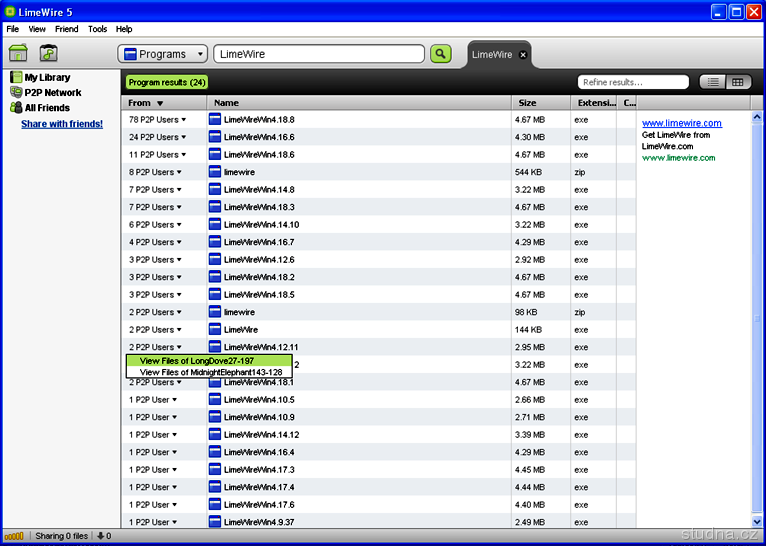
Task: Switch results to table view
Action: (738, 82)
